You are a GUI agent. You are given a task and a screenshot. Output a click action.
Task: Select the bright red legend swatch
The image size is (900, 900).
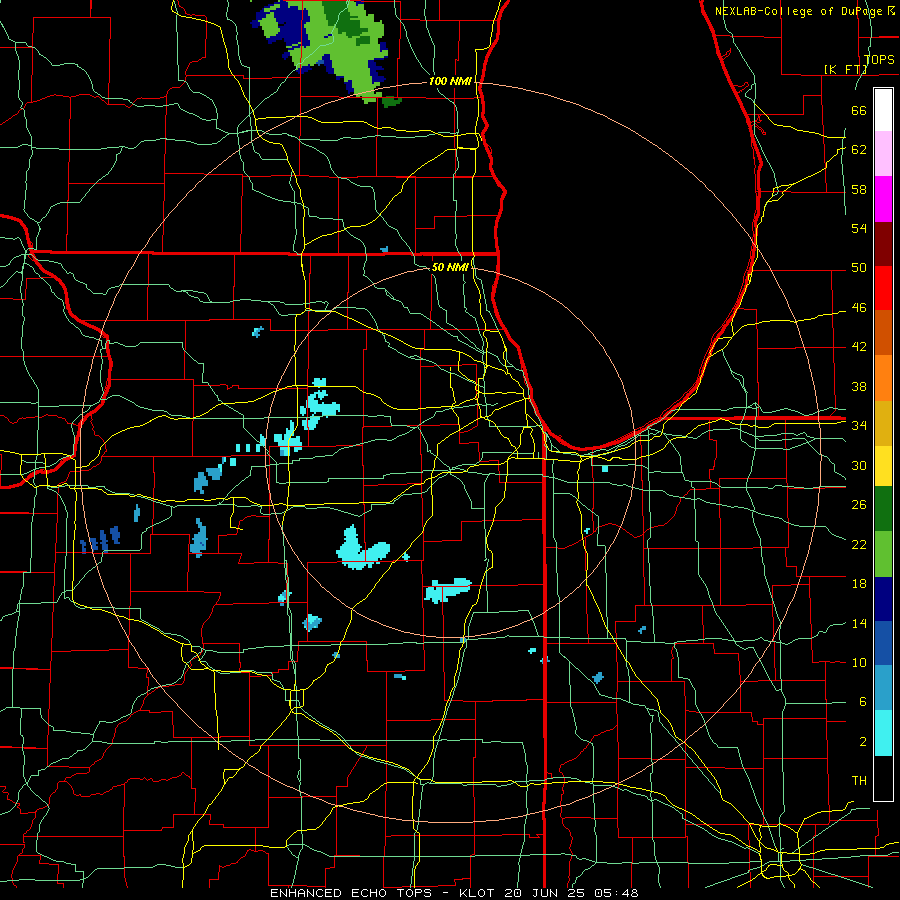883,288
